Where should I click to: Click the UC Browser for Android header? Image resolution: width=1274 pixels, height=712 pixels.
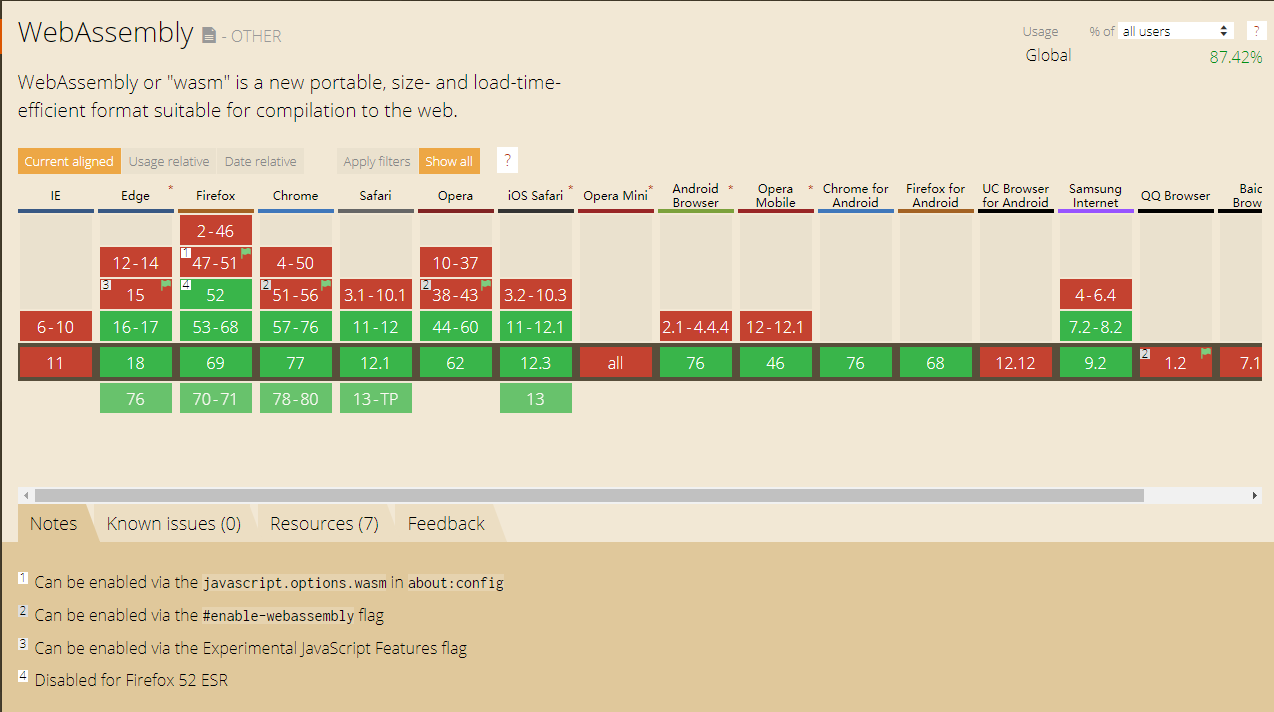[1016, 196]
